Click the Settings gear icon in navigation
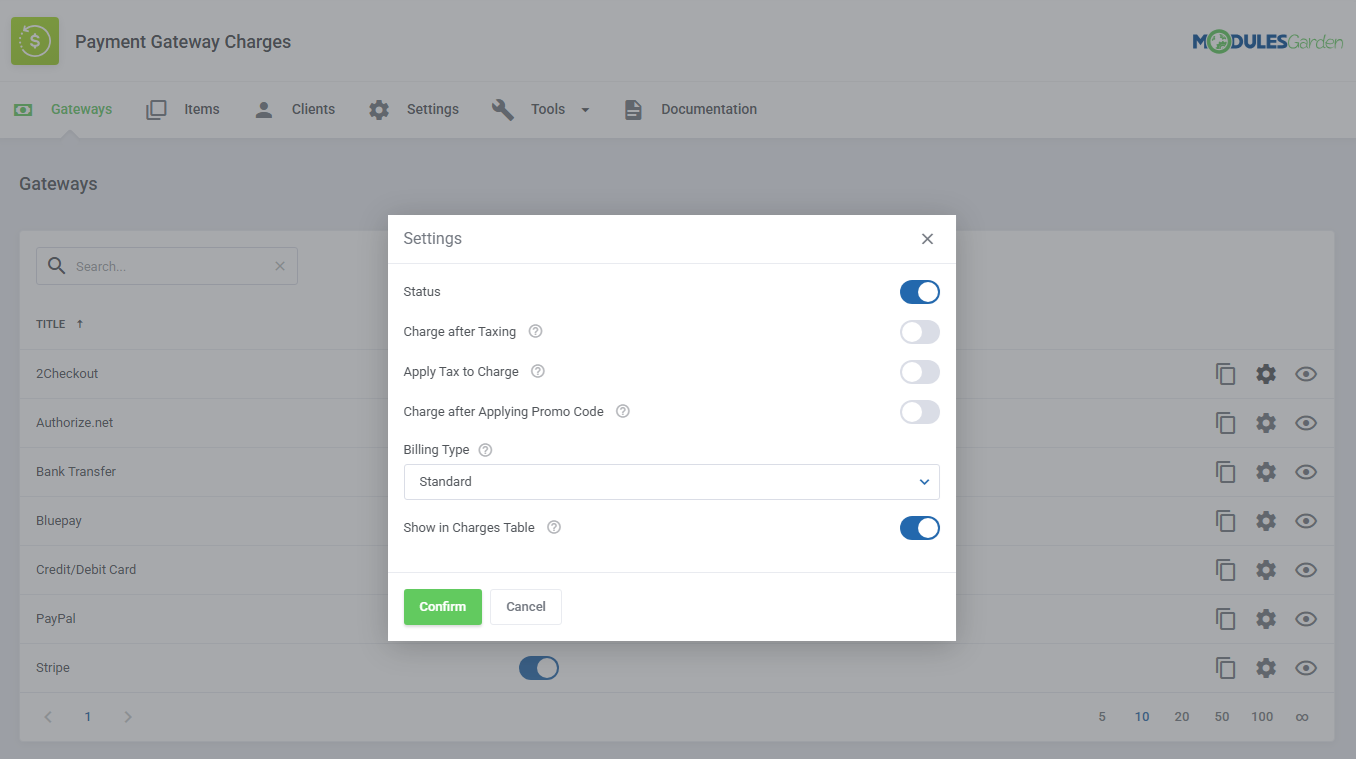This screenshot has height=759, width=1356. (x=378, y=109)
